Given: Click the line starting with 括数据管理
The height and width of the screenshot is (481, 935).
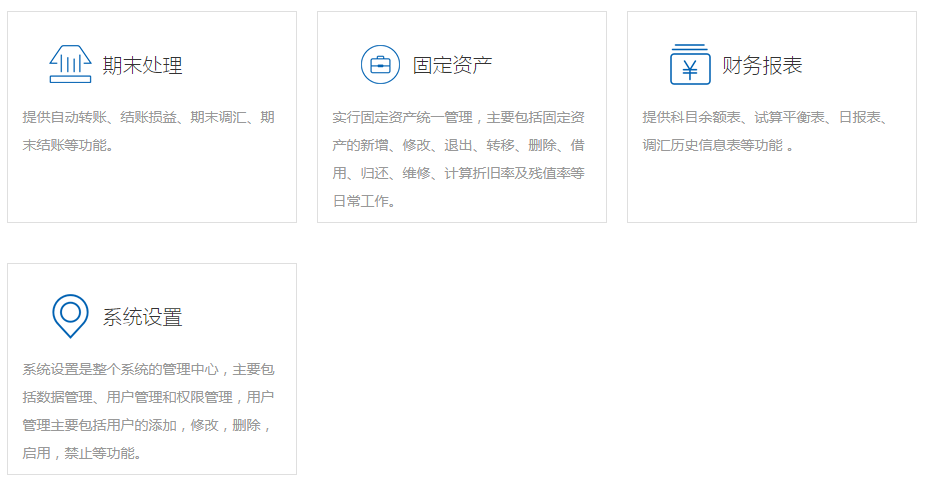Looking at the screenshot, I should [149, 397].
